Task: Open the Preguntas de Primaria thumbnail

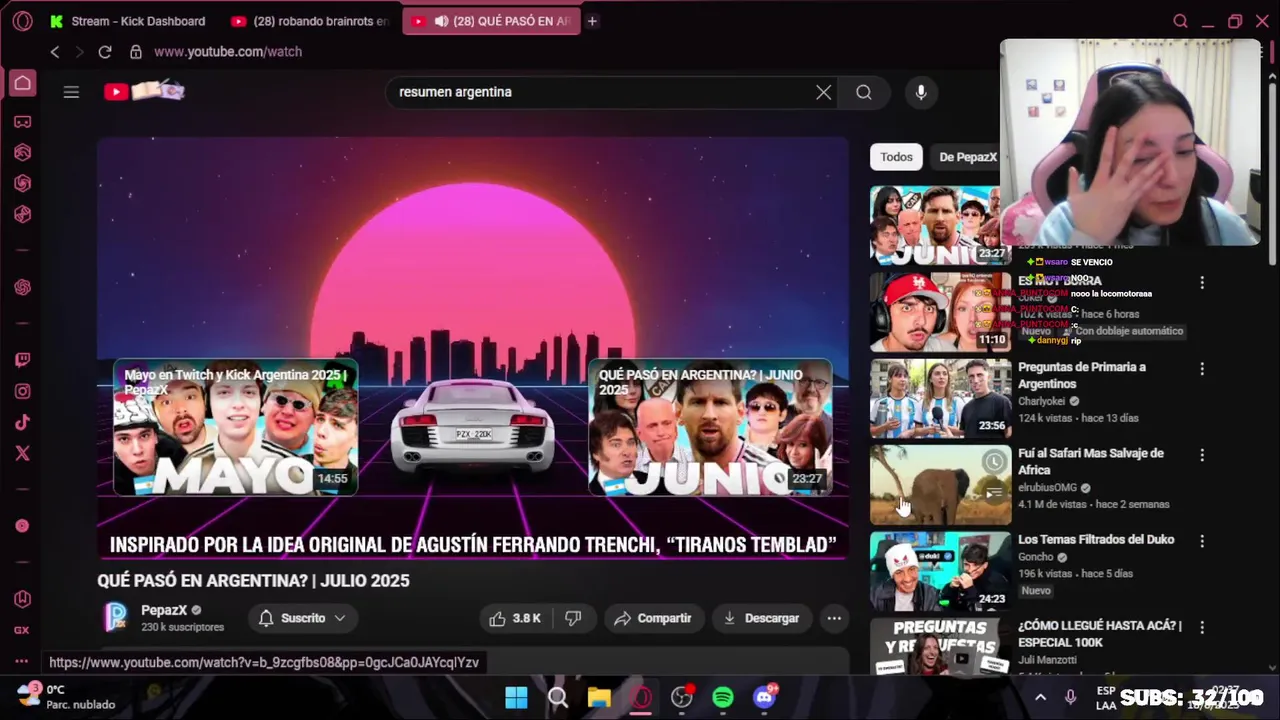Action: (x=940, y=398)
